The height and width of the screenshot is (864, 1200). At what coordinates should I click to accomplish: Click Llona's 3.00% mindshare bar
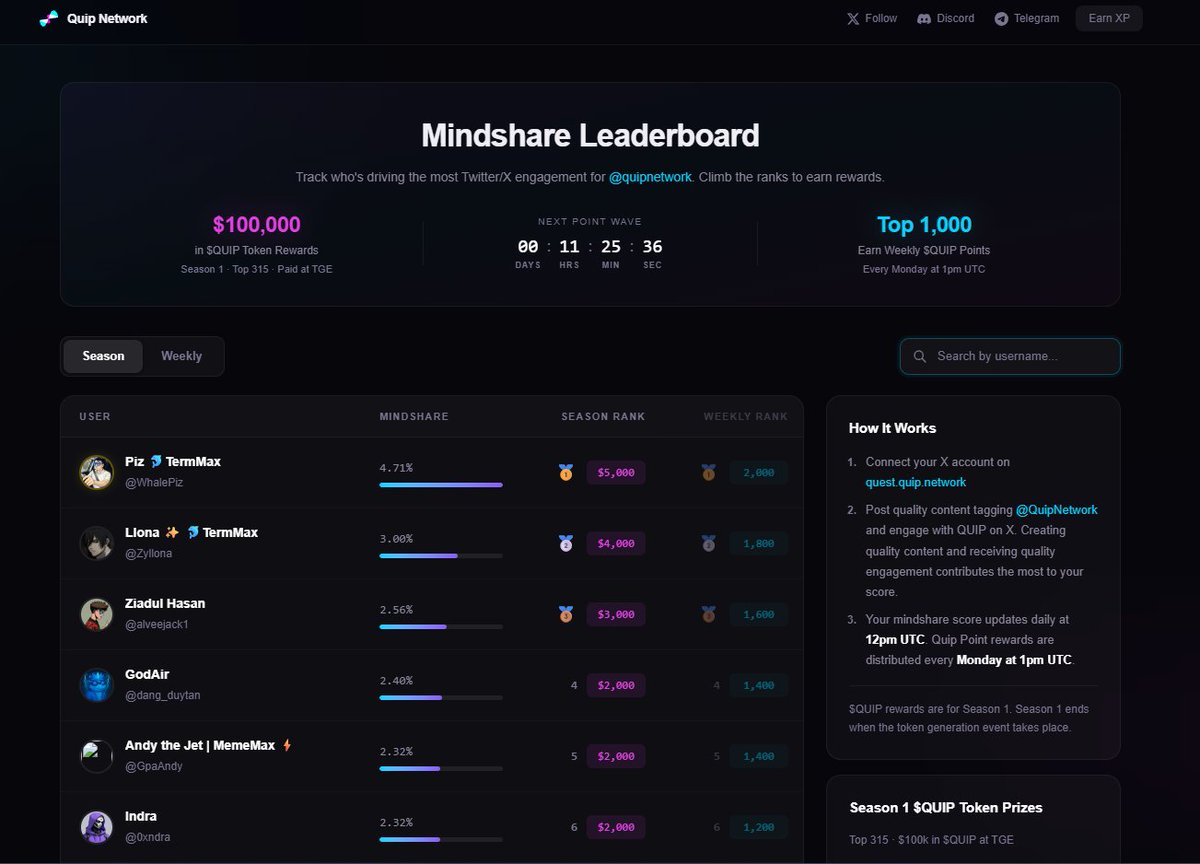coord(441,556)
